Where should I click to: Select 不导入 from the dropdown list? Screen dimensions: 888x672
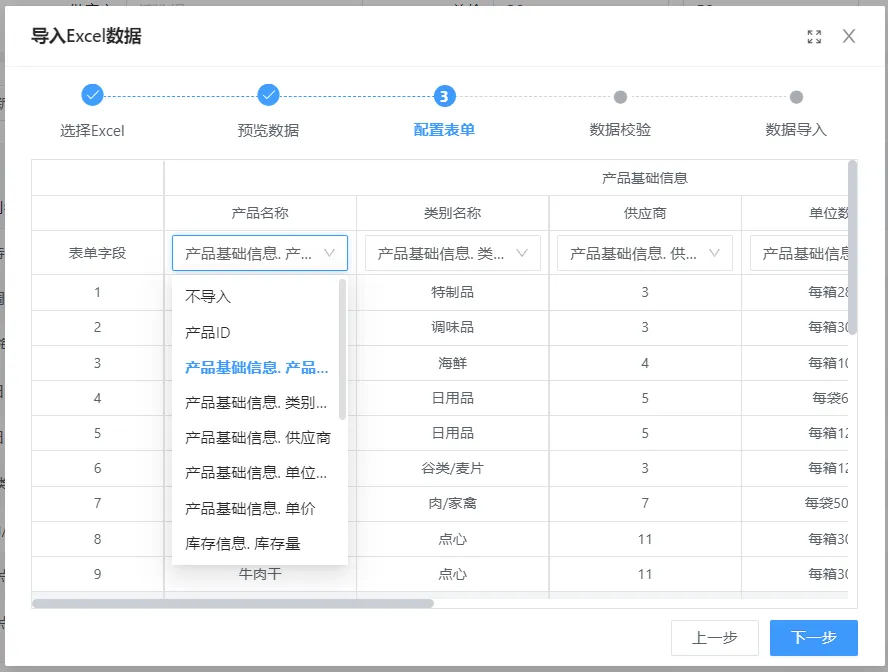click(208, 297)
